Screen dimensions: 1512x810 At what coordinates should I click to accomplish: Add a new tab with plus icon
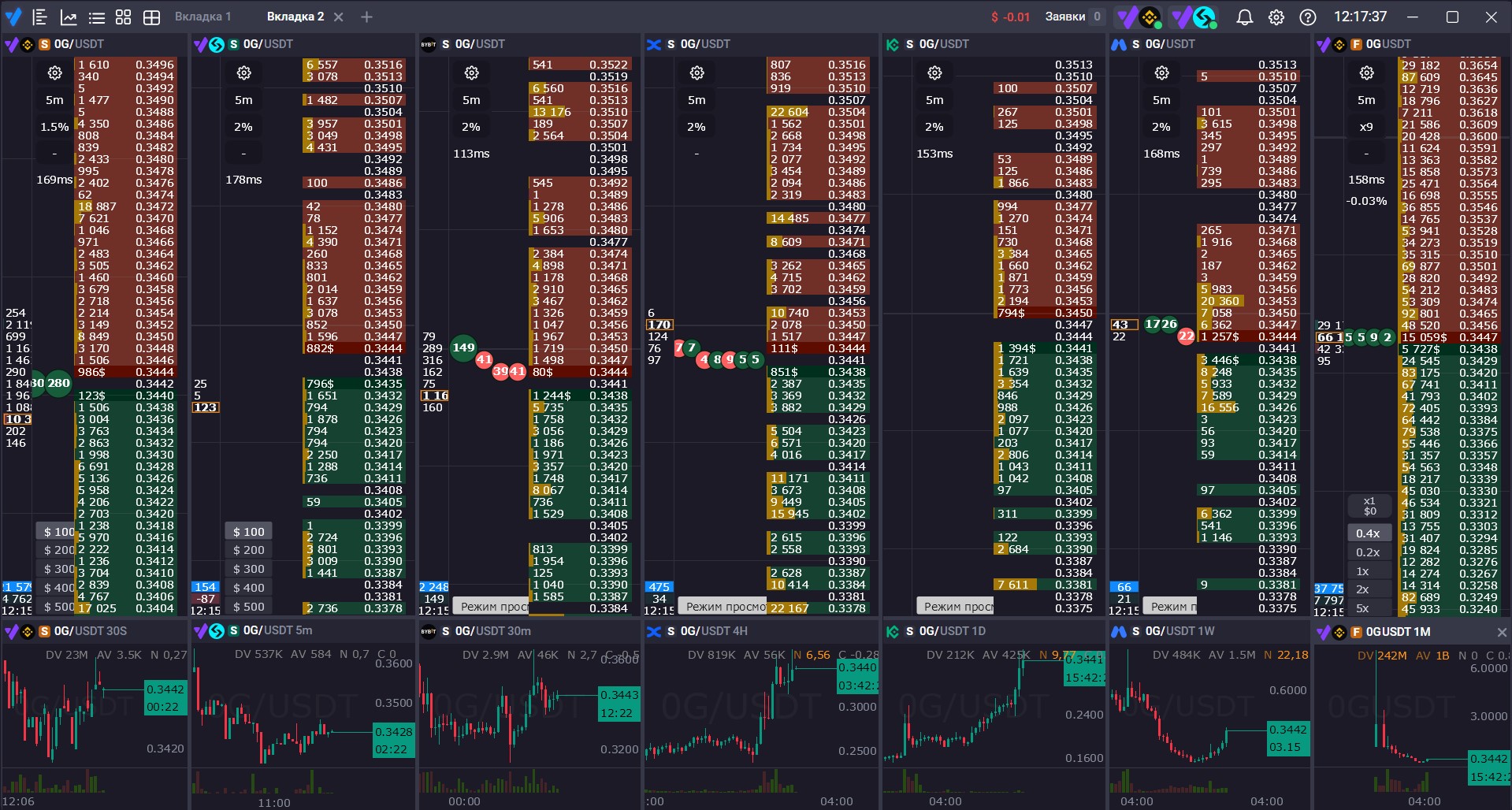[x=366, y=17]
